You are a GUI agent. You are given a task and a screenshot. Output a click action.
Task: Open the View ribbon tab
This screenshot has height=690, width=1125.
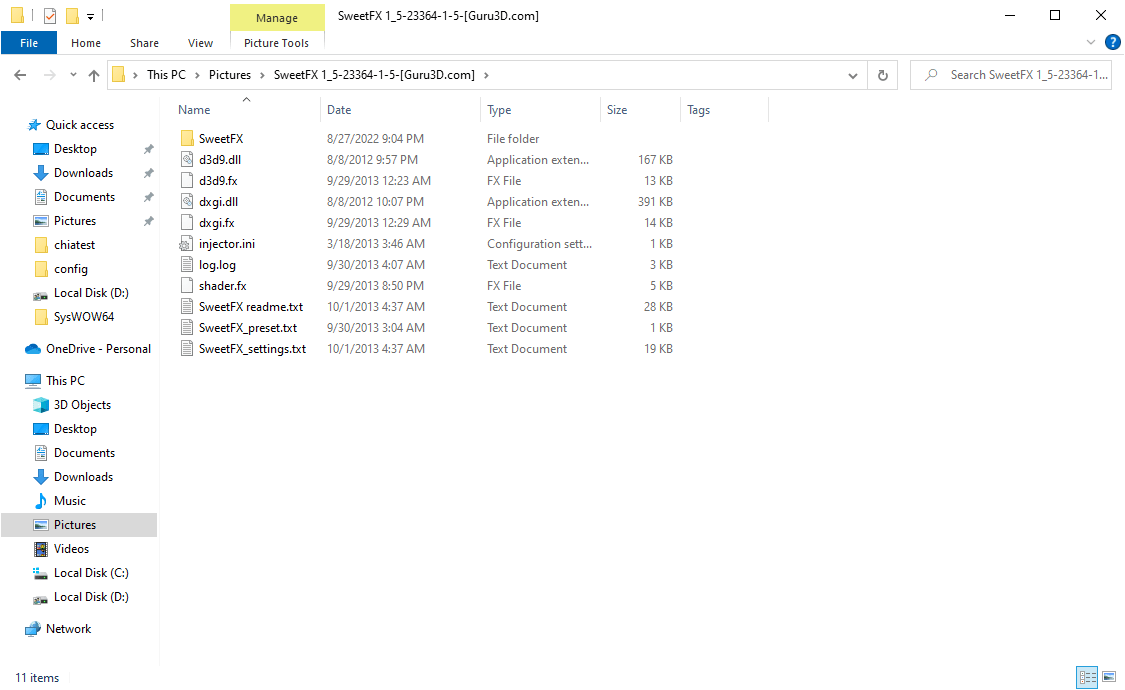200,43
